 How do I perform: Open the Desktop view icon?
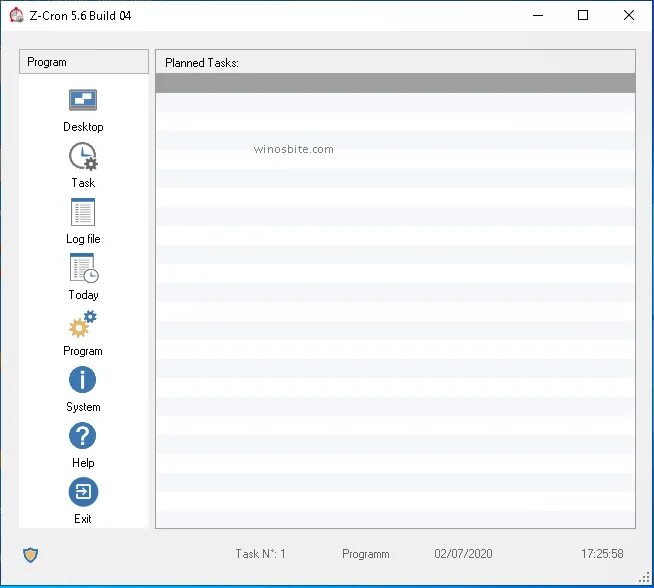(83, 100)
